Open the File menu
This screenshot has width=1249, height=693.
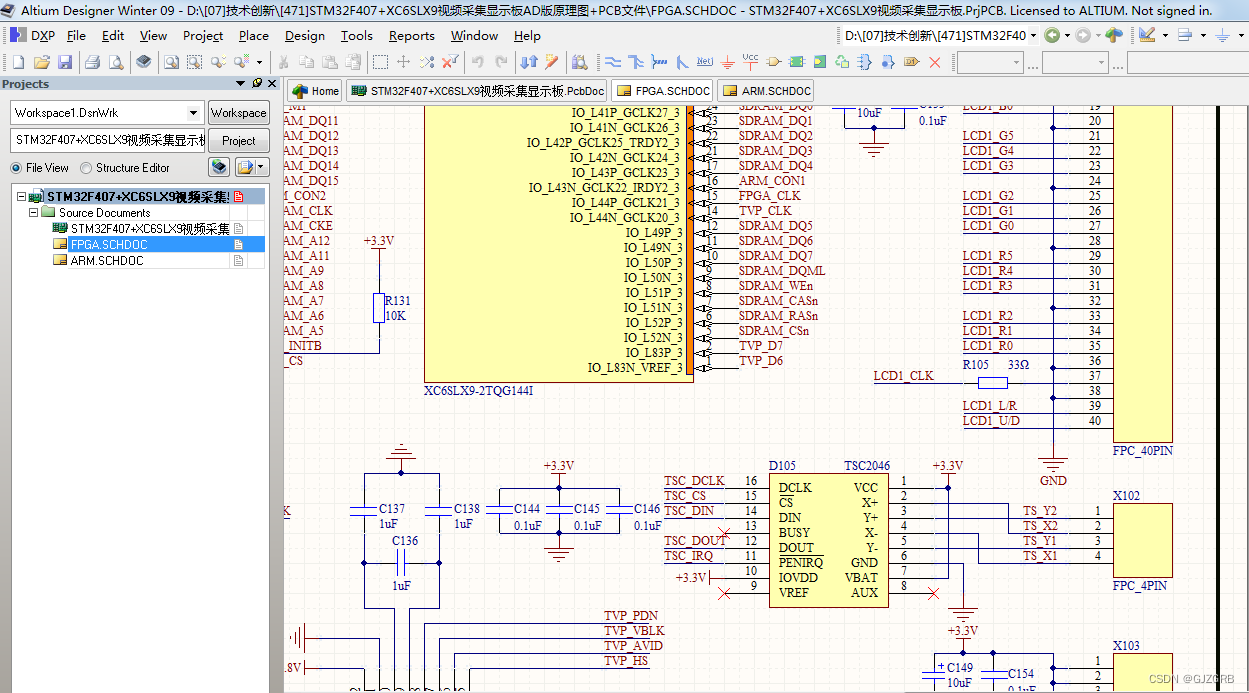(x=76, y=35)
